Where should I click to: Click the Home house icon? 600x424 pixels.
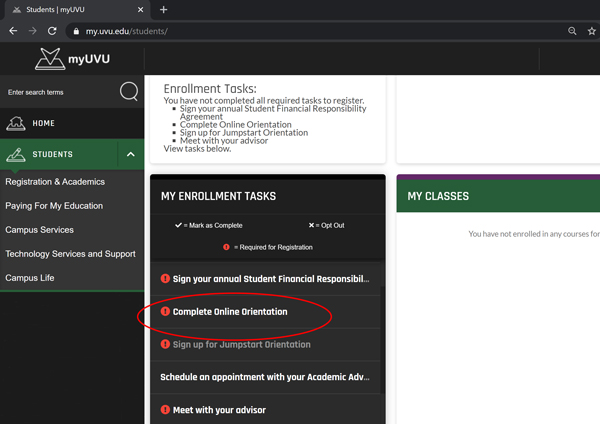coord(16,123)
